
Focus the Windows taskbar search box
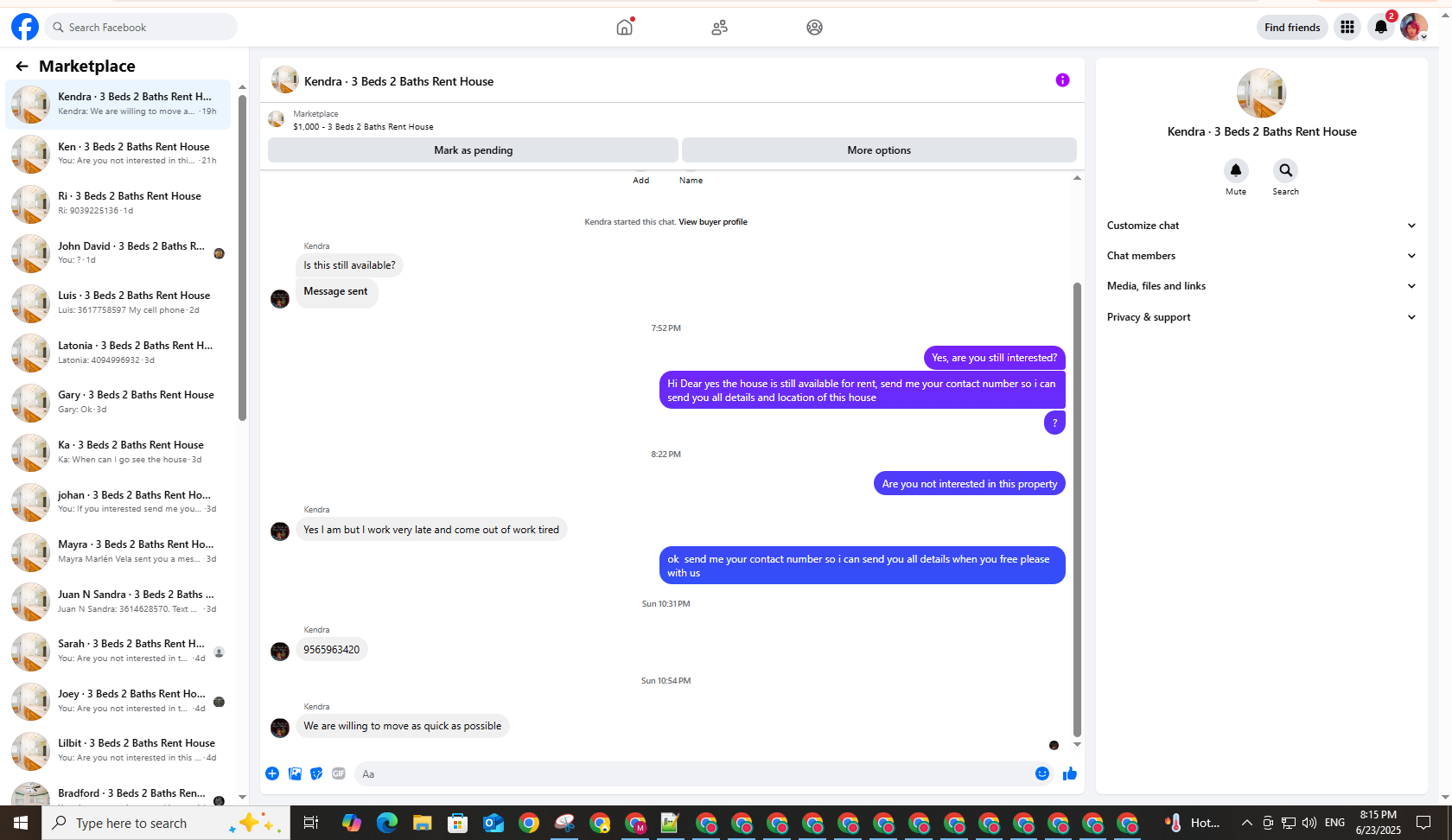166,823
